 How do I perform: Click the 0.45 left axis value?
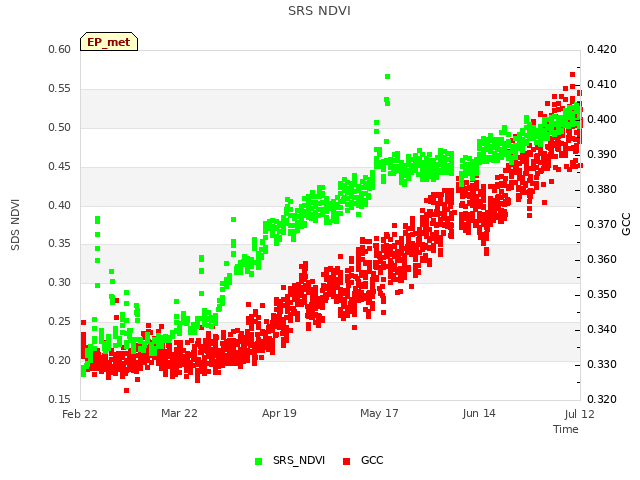pyautogui.click(x=60, y=167)
